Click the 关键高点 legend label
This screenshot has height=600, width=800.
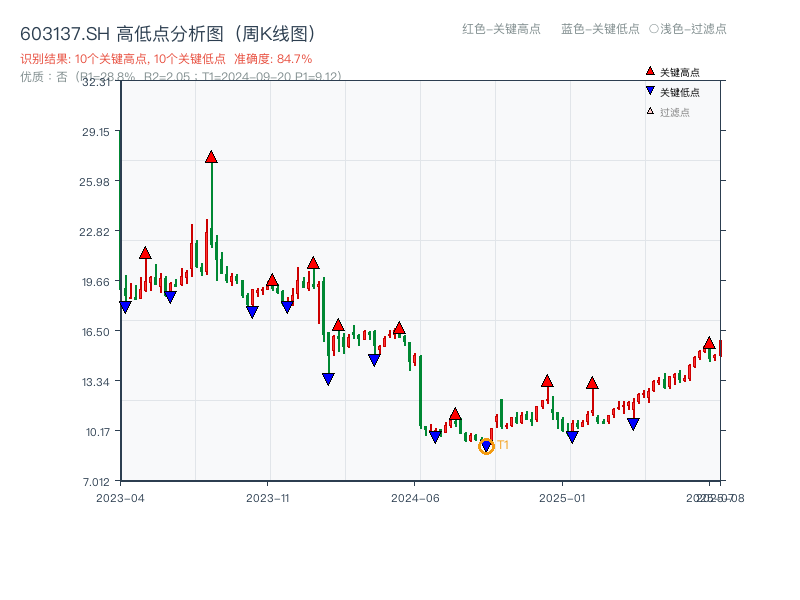click(680, 72)
